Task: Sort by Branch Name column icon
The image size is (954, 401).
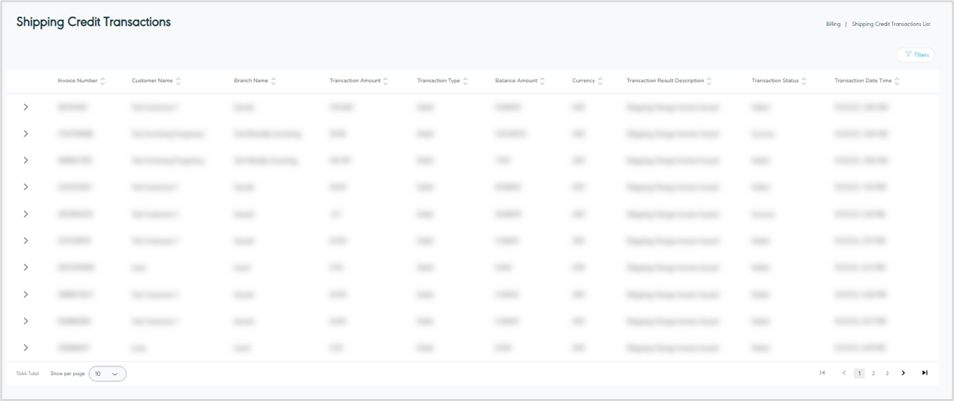Action: pyautogui.click(x=273, y=81)
